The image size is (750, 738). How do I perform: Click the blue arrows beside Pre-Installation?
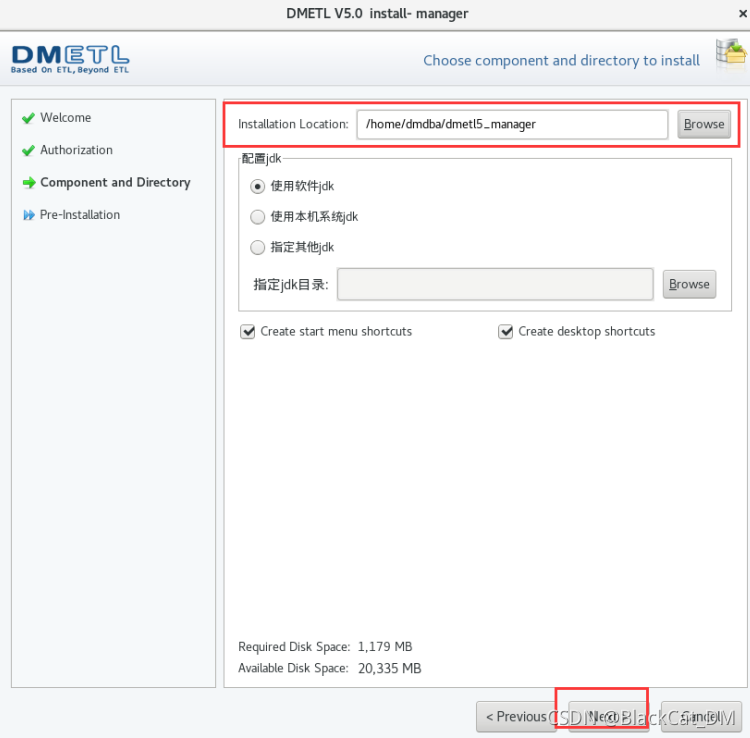(x=29, y=215)
